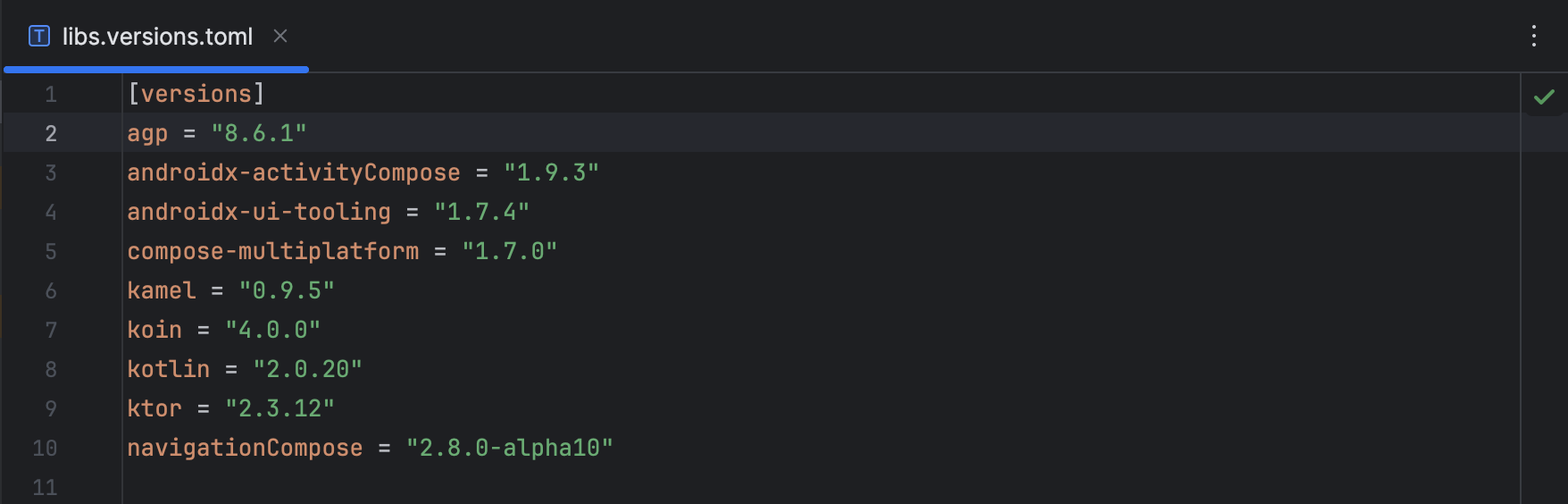
Task: Click the agp key name
Action: coord(147,134)
